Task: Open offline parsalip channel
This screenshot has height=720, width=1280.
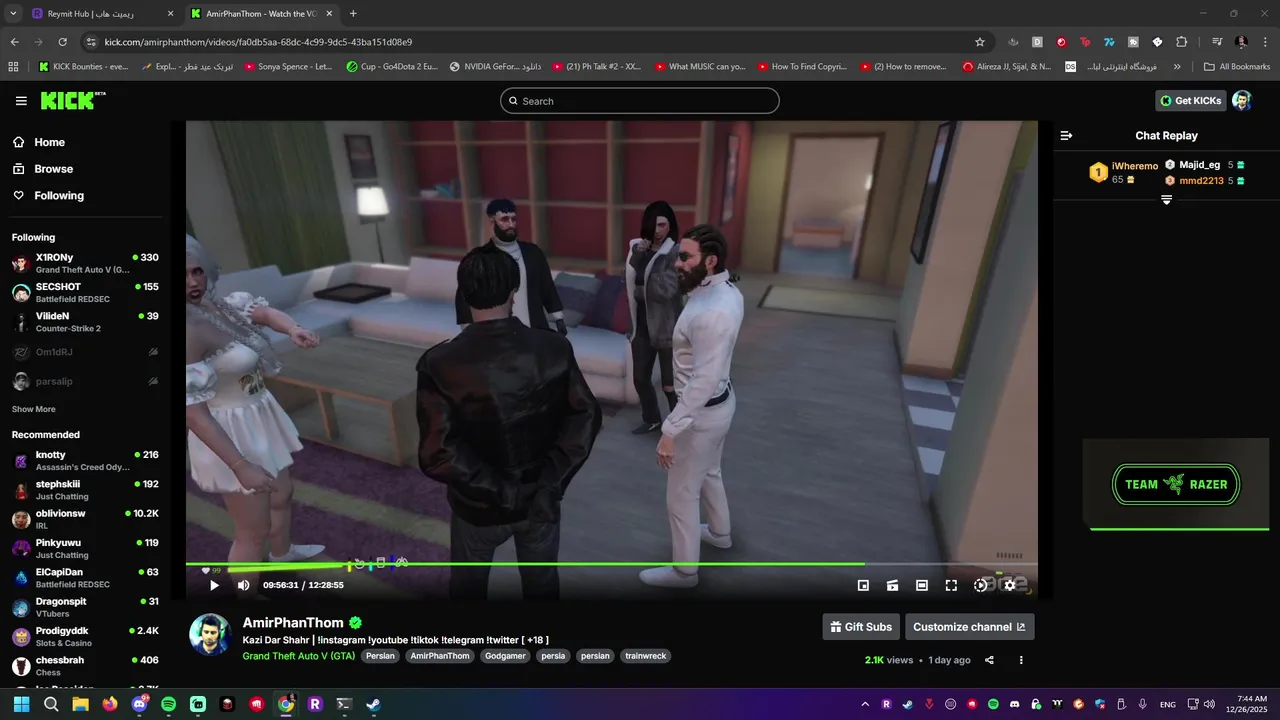Action: point(84,381)
